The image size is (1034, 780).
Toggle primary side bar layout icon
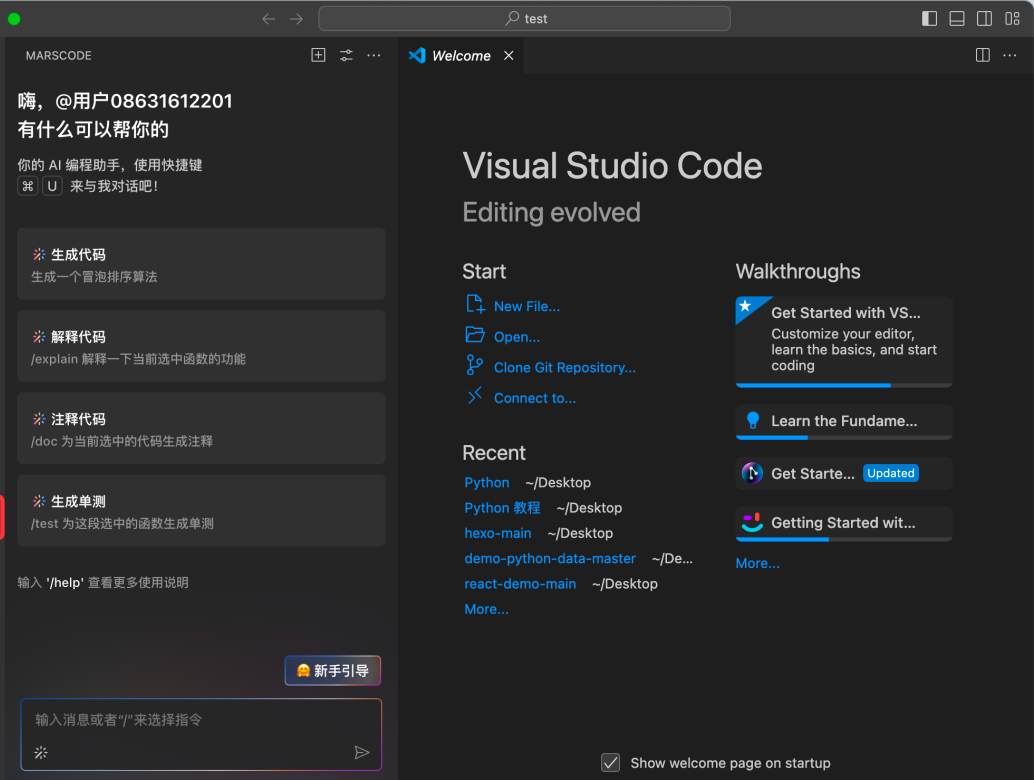929,18
